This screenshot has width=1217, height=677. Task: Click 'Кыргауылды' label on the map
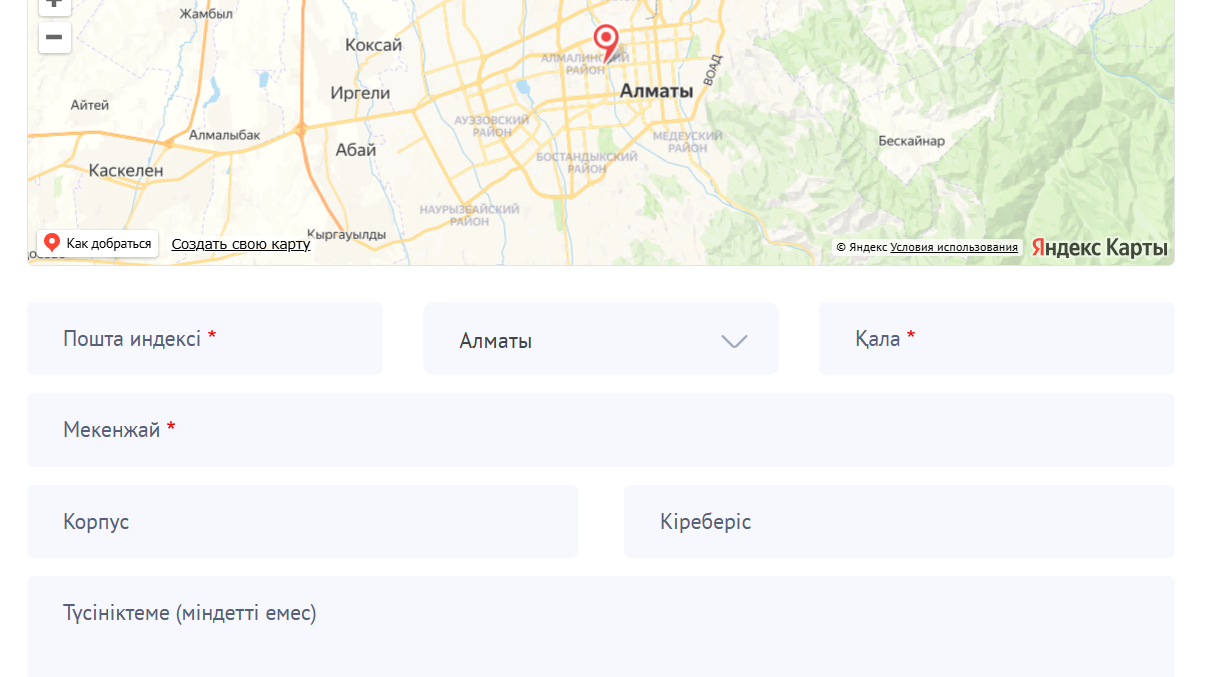click(346, 234)
